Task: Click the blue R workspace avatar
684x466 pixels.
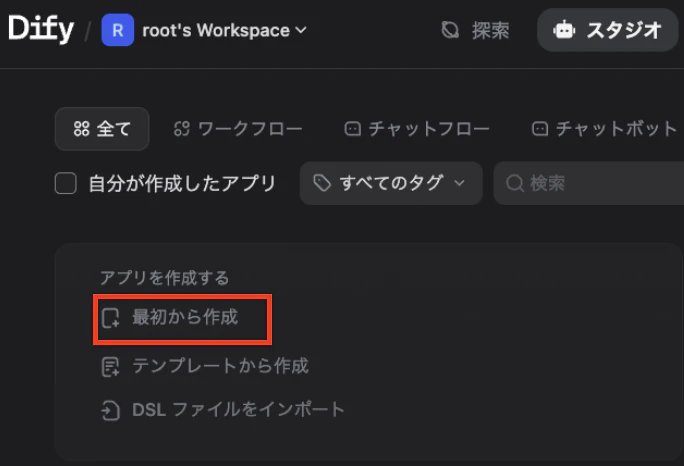Action: click(x=117, y=30)
